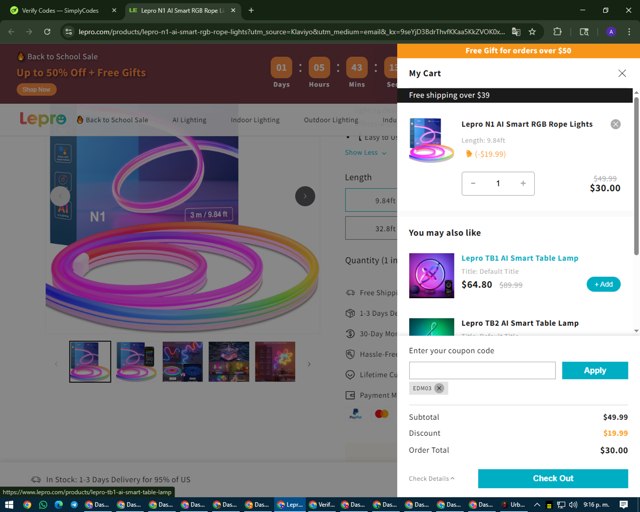Click Shop Now in sale banner
This screenshot has width=640, height=512.
pos(36,89)
